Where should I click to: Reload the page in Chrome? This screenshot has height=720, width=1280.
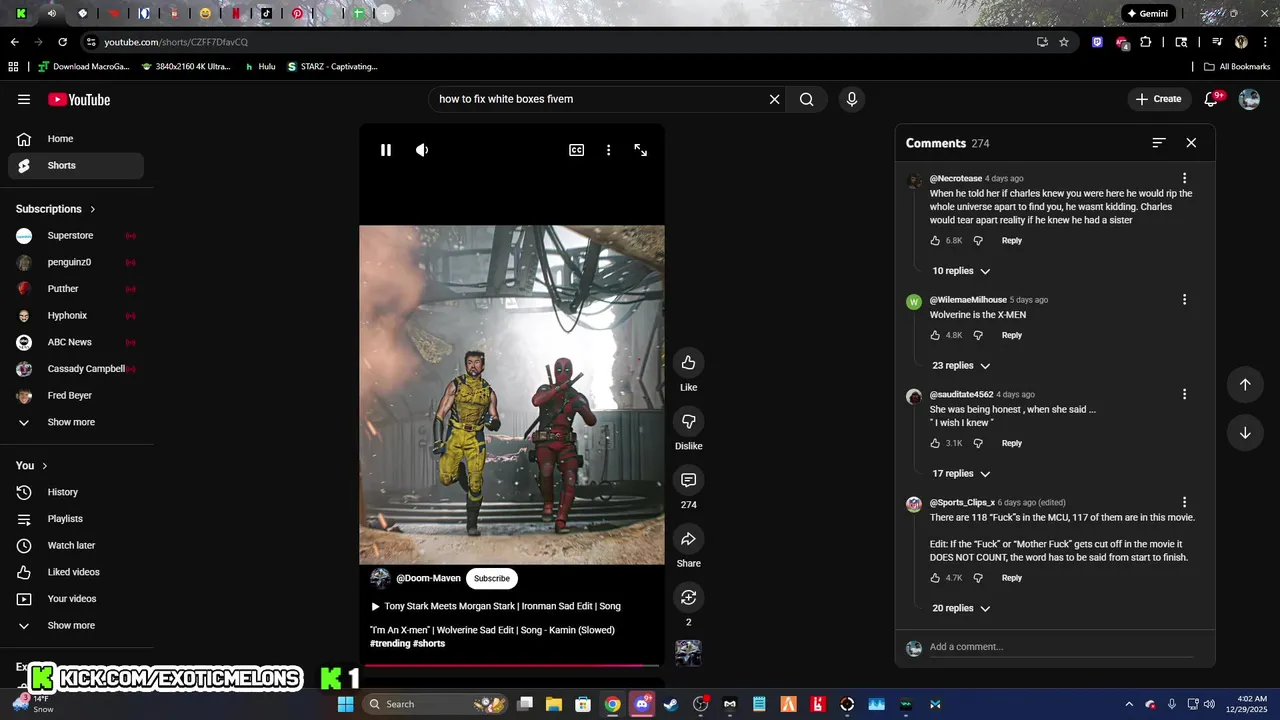[x=62, y=42]
